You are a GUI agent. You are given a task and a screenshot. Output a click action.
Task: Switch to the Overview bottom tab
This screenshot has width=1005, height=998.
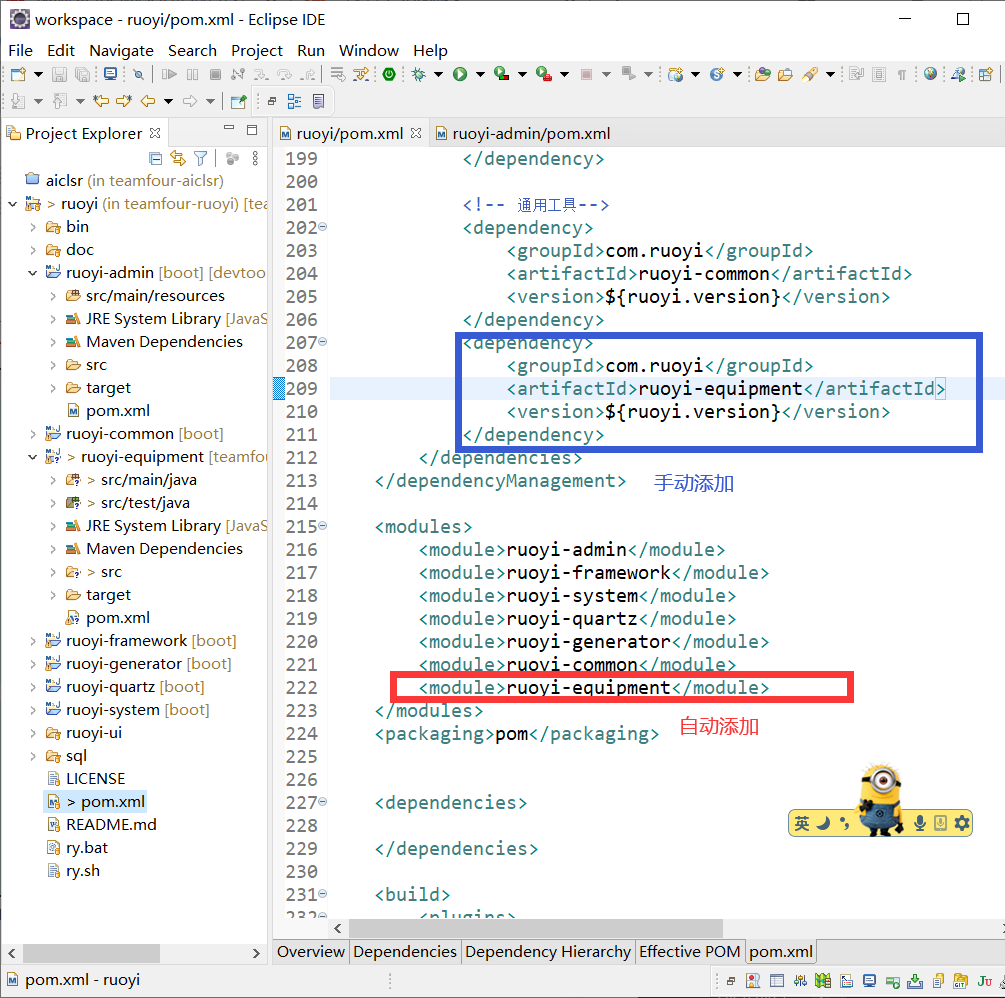(x=311, y=951)
